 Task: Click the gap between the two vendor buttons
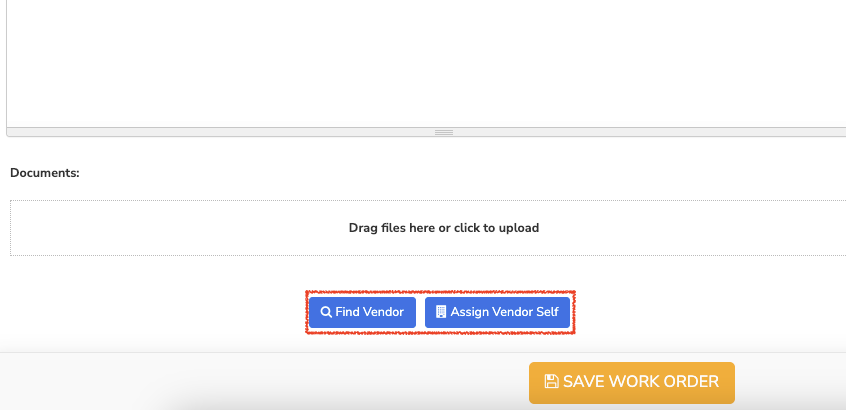click(x=420, y=312)
